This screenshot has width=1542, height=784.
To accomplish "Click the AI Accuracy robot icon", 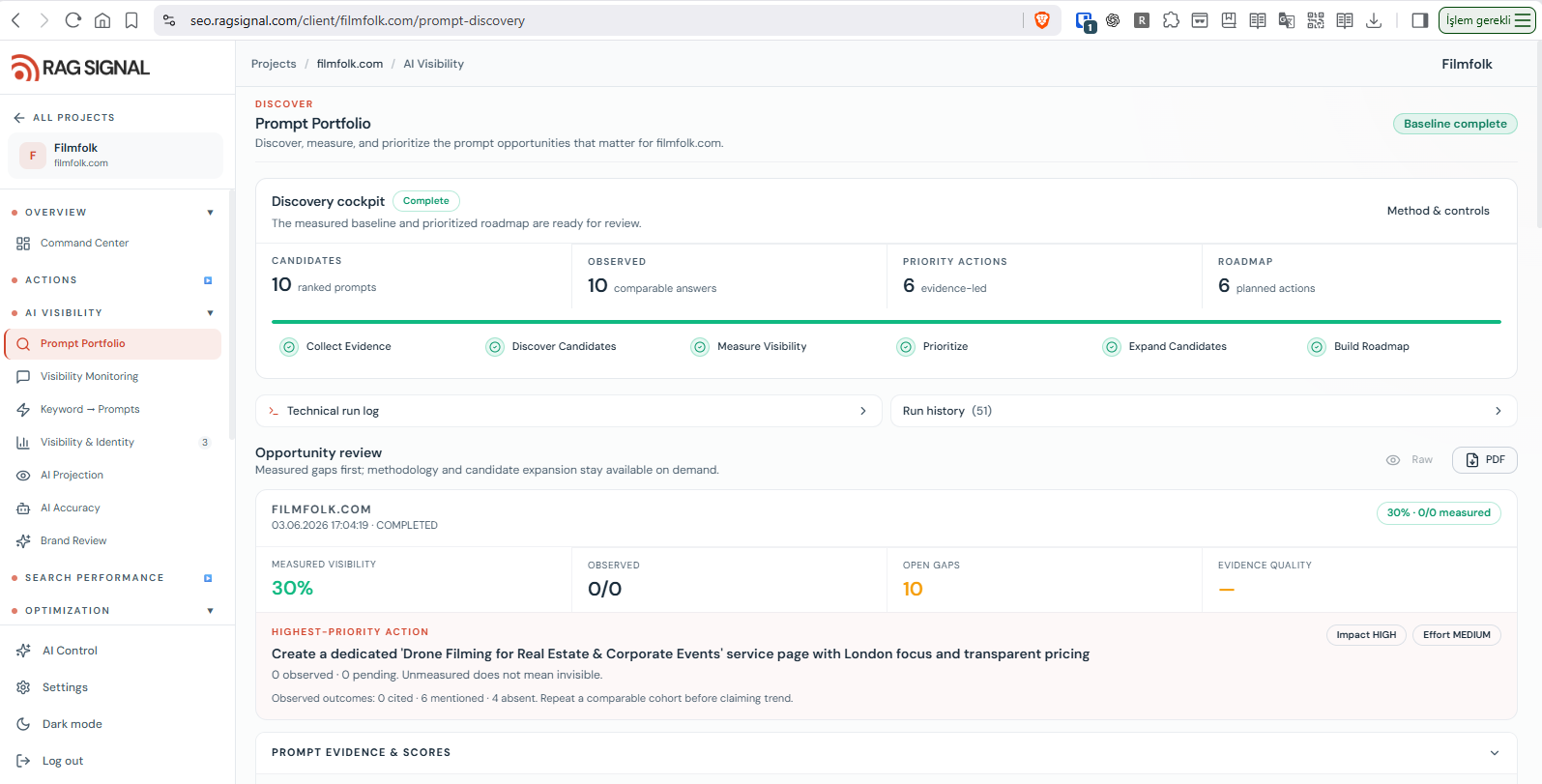I will tap(23, 508).
